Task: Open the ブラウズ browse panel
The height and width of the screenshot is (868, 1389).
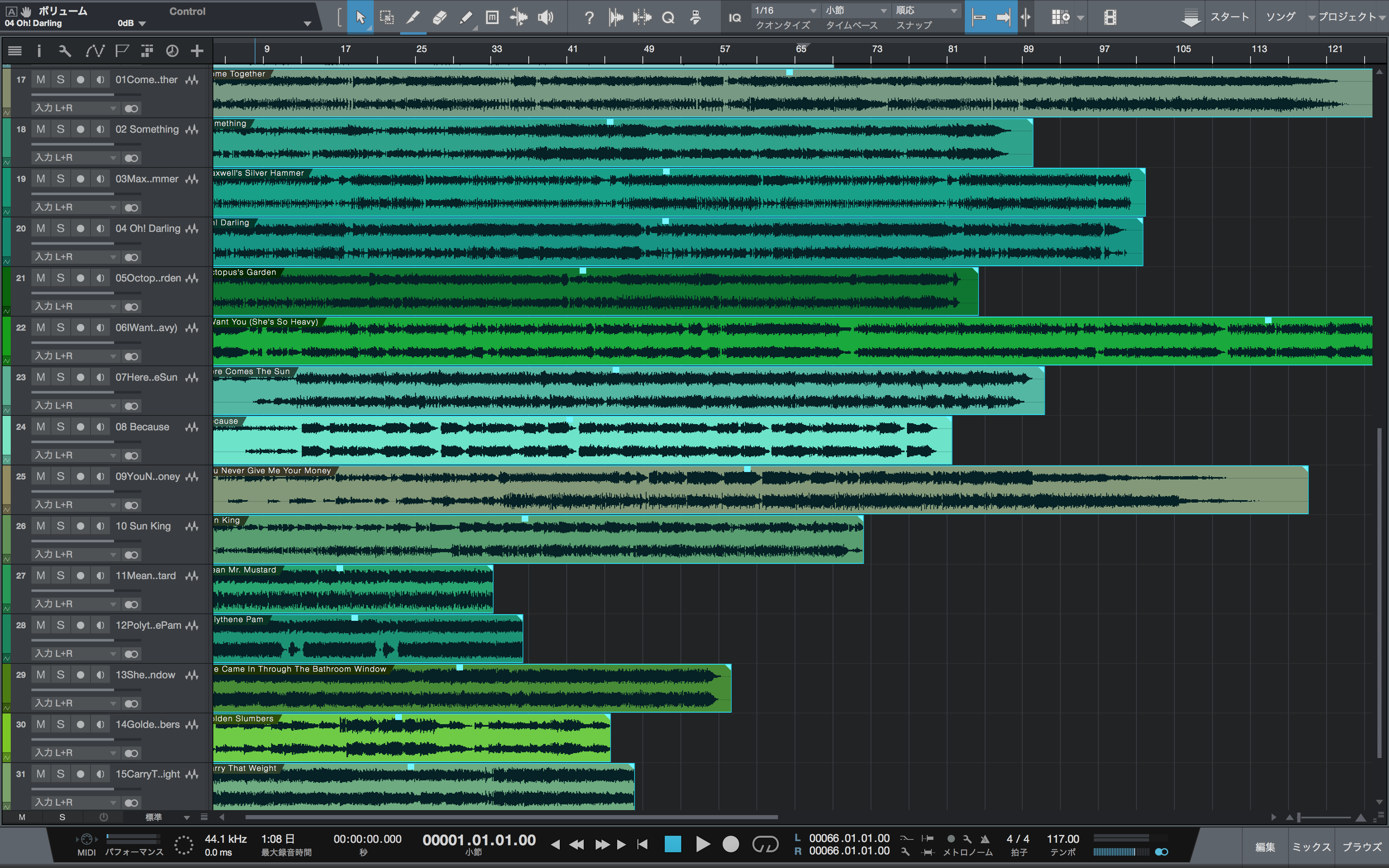Action: pyautogui.click(x=1361, y=847)
